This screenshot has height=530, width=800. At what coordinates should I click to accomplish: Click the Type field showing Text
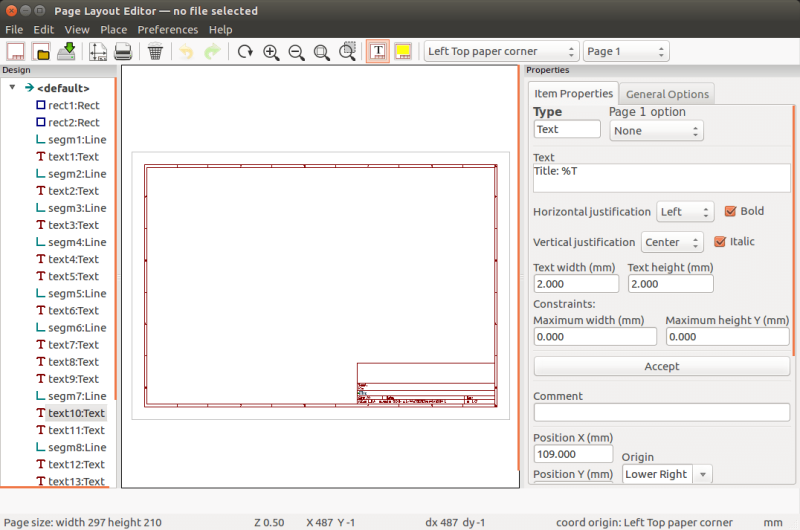coord(567,129)
